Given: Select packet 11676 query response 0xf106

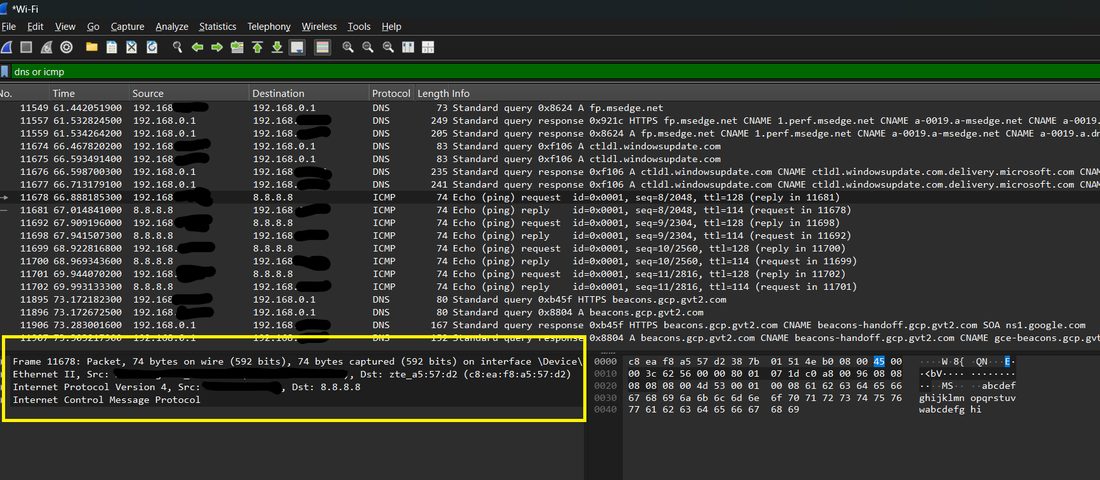Looking at the screenshot, I should pyautogui.click(x=550, y=172).
